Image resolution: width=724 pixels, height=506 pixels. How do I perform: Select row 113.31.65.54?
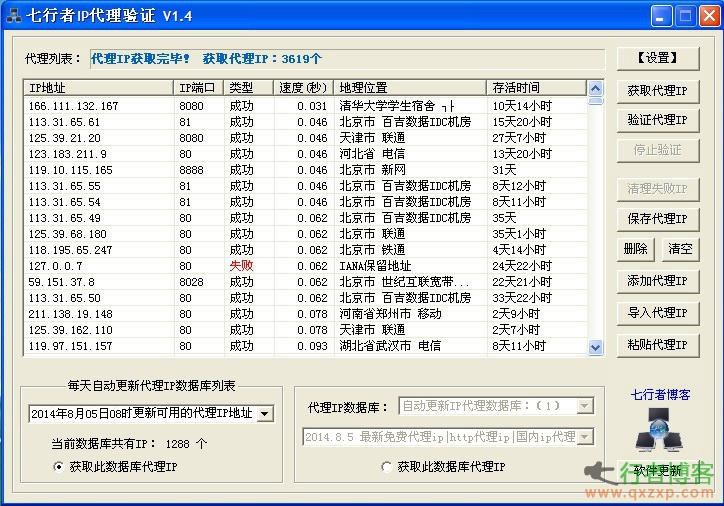[x=305, y=202]
